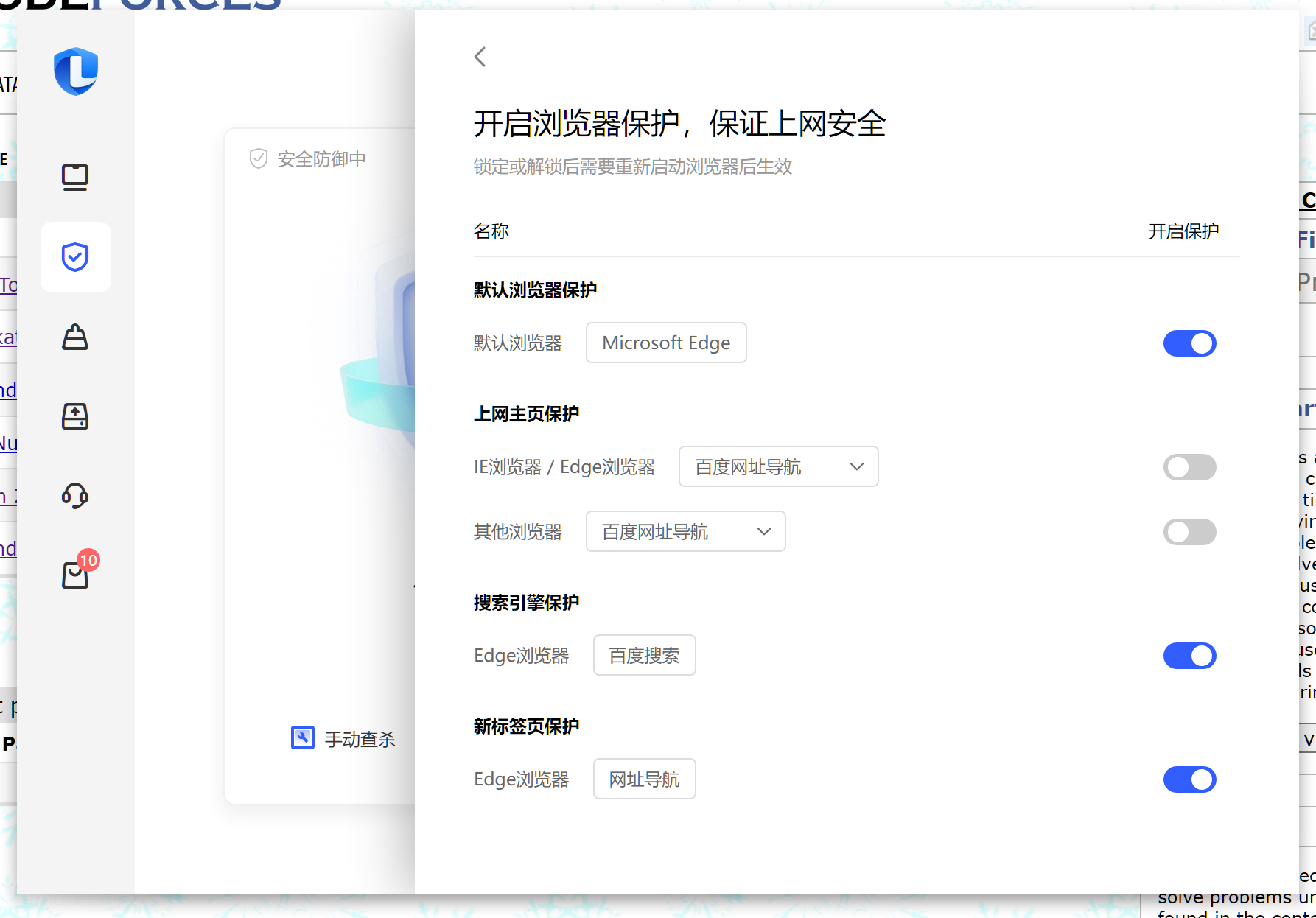
Task: Turn off 新标签页保护 Edge浏览器 toggle
Action: point(1189,779)
